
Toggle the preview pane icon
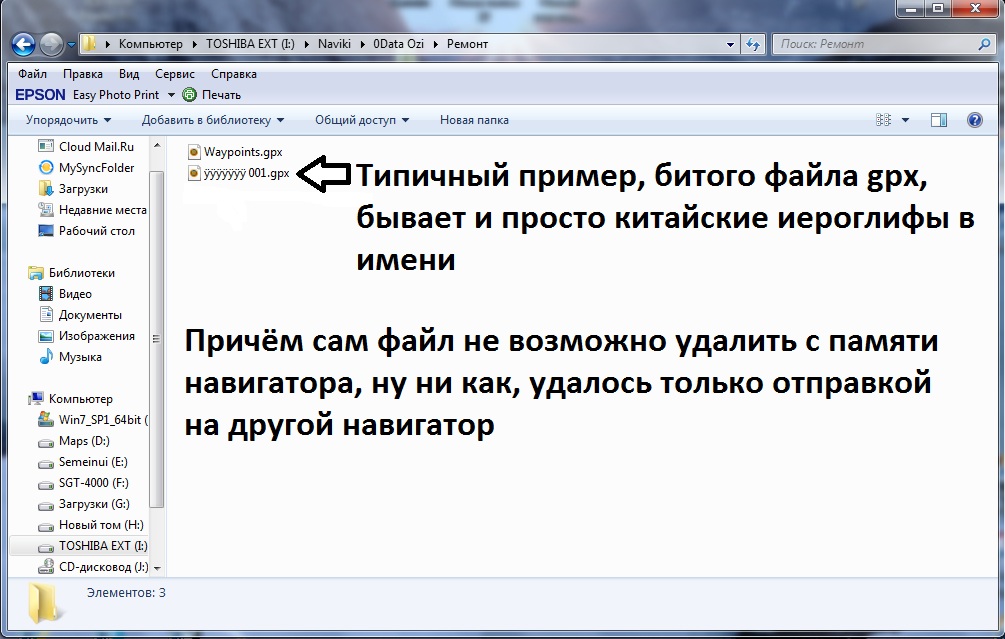939,120
